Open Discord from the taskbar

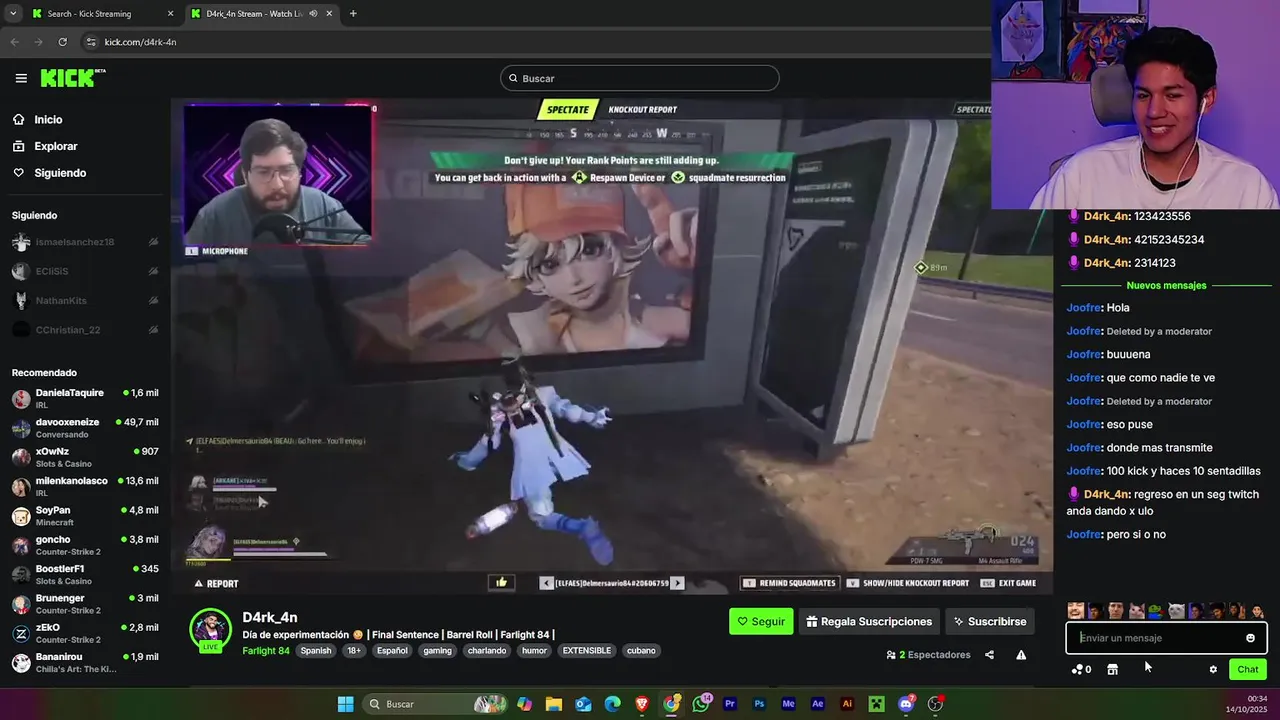906,704
